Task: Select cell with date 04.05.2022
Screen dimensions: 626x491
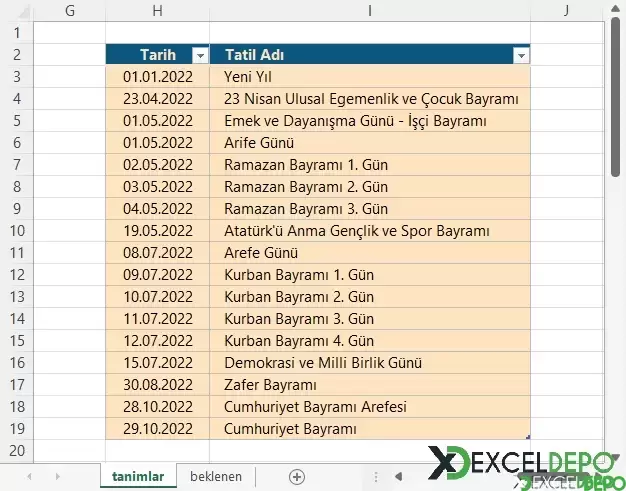Action: coord(158,208)
